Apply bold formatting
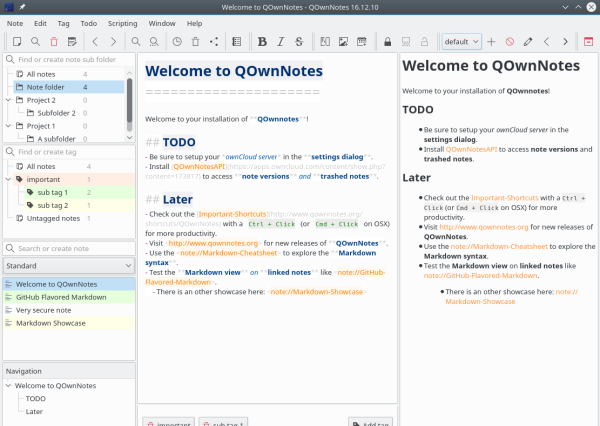This screenshot has width=600, height=426. tap(262, 41)
